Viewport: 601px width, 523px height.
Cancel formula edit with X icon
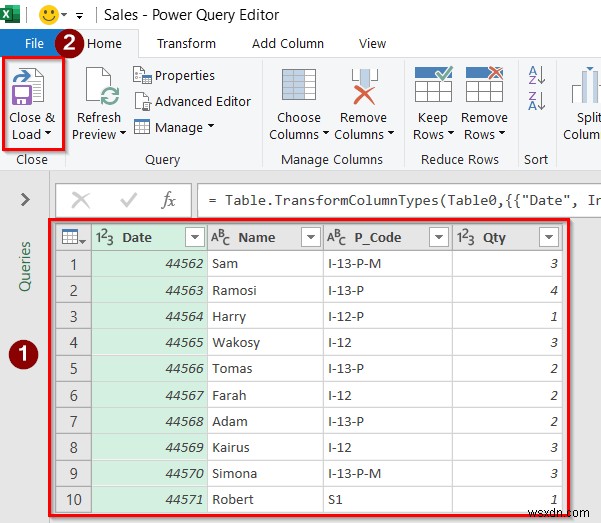81,200
